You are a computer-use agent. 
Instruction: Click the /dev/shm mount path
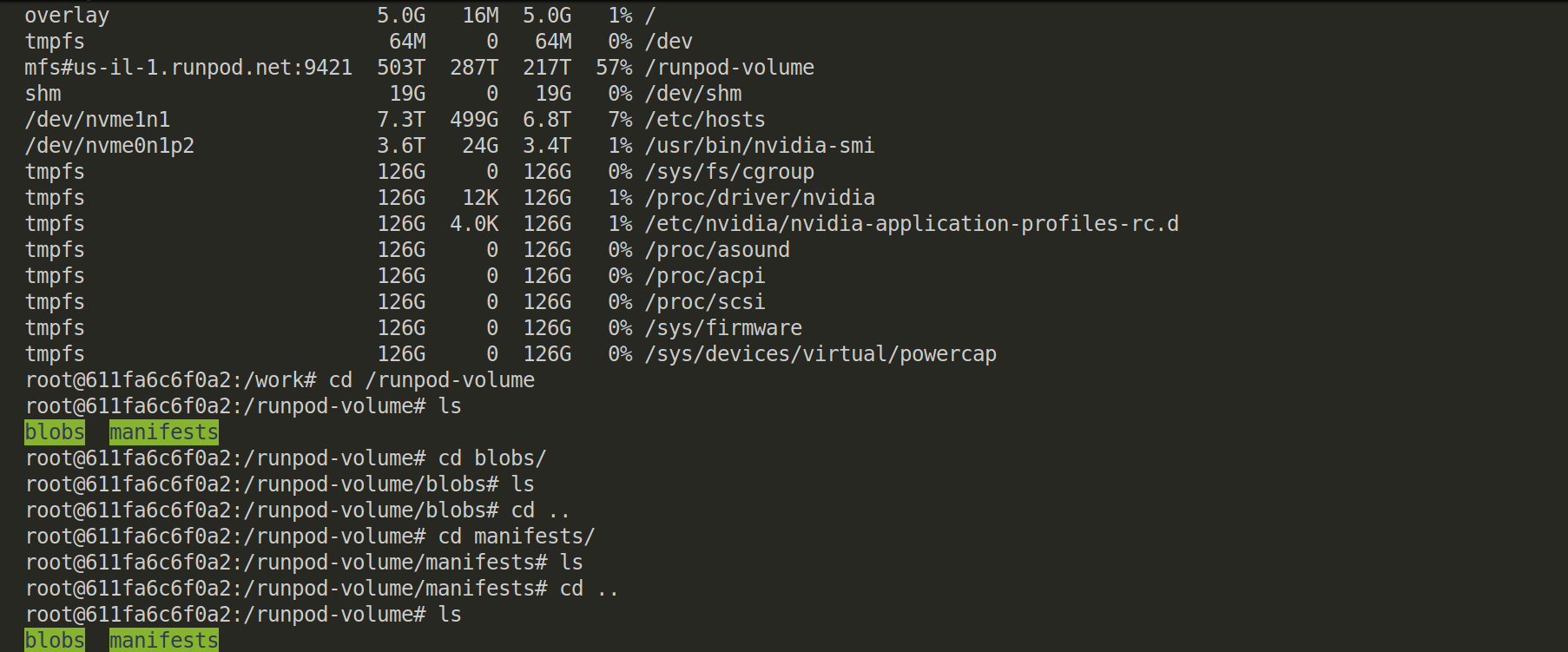click(693, 94)
